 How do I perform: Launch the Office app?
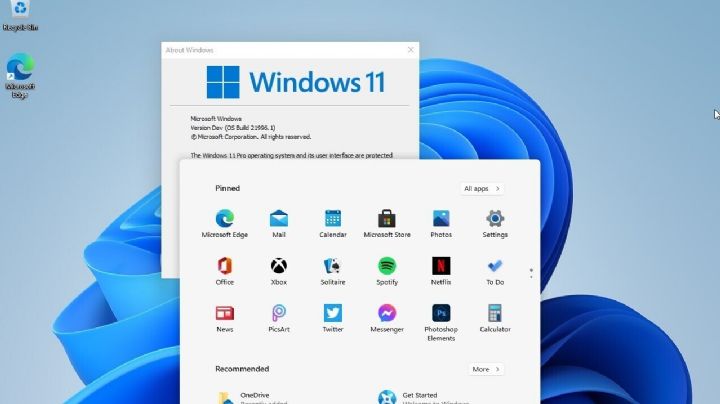click(x=225, y=271)
